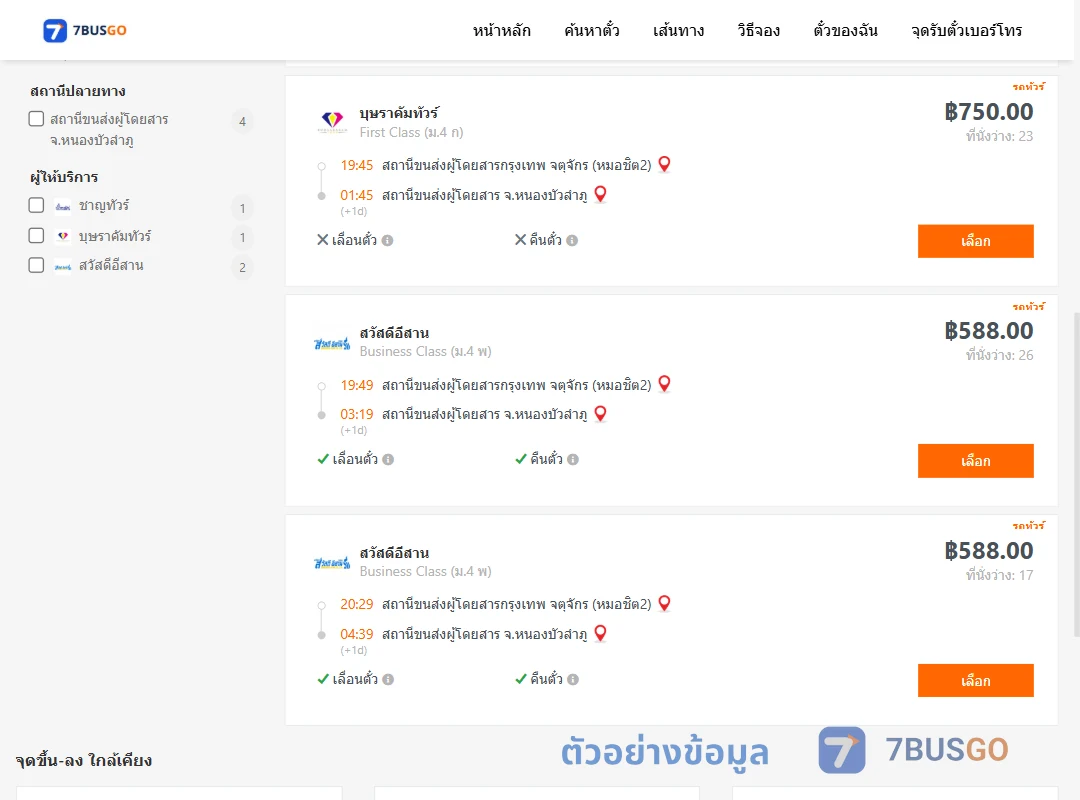This screenshot has width=1080, height=800.
Task: Click the จุดขึ้น-ลง ใกล้เคียง heading
Action: point(83,760)
